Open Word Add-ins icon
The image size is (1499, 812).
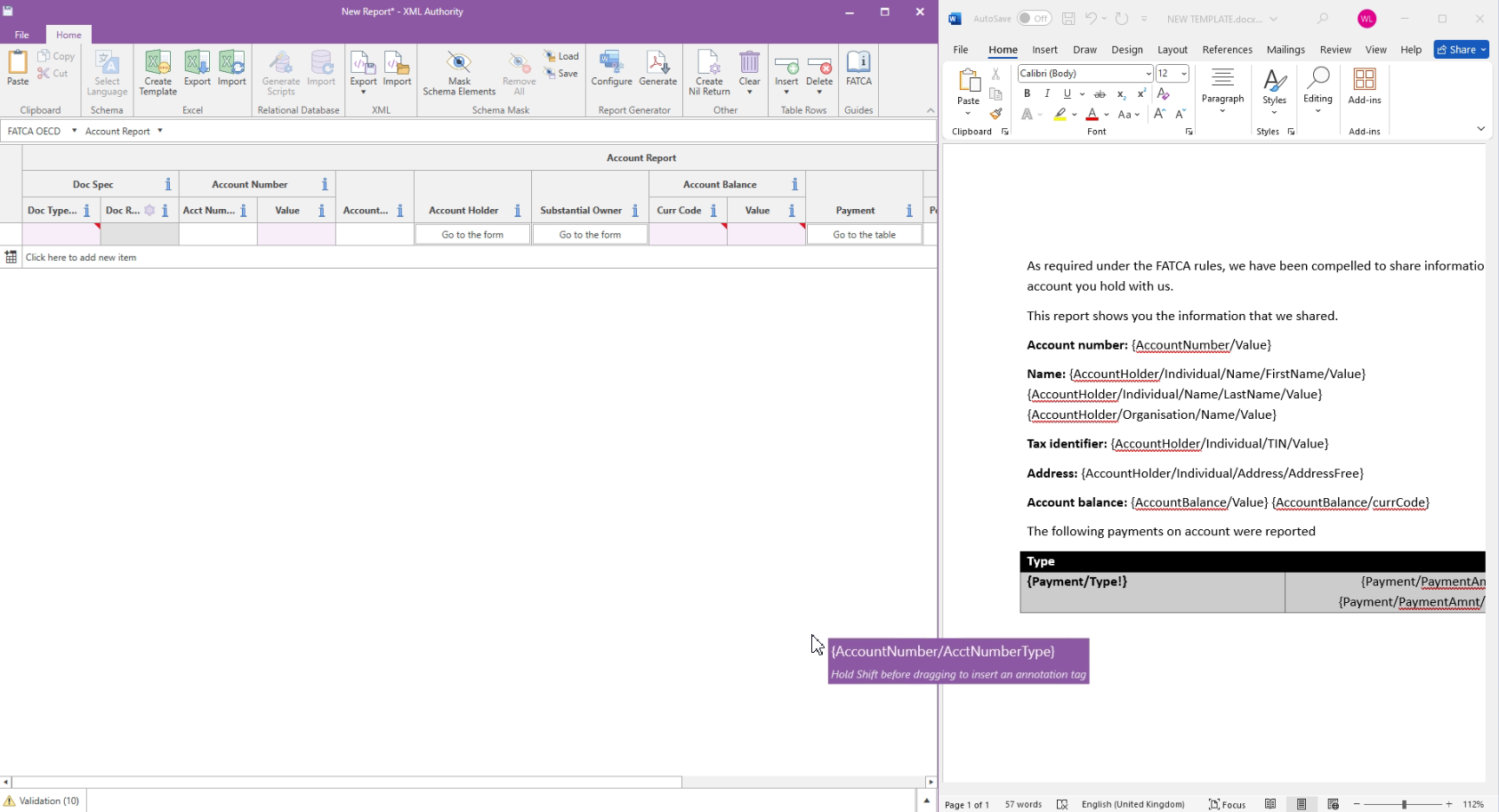click(1364, 85)
